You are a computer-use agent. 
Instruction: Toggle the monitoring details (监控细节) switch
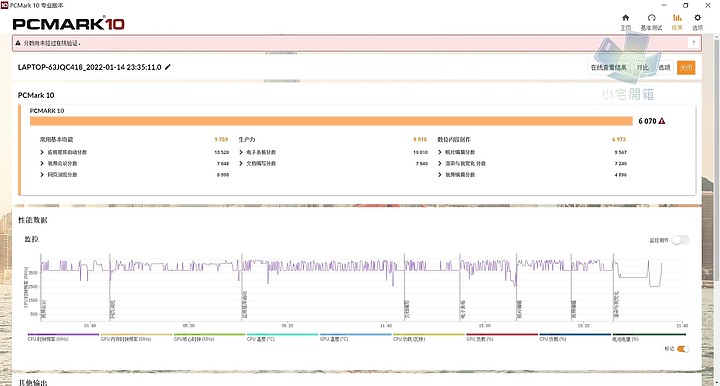tap(680, 240)
